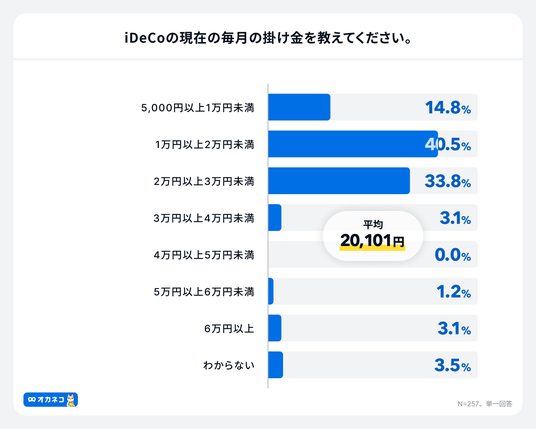Click the 5万円以上6万円未満 small bar
The height and width of the screenshot is (429, 536).
pos(271,291)
